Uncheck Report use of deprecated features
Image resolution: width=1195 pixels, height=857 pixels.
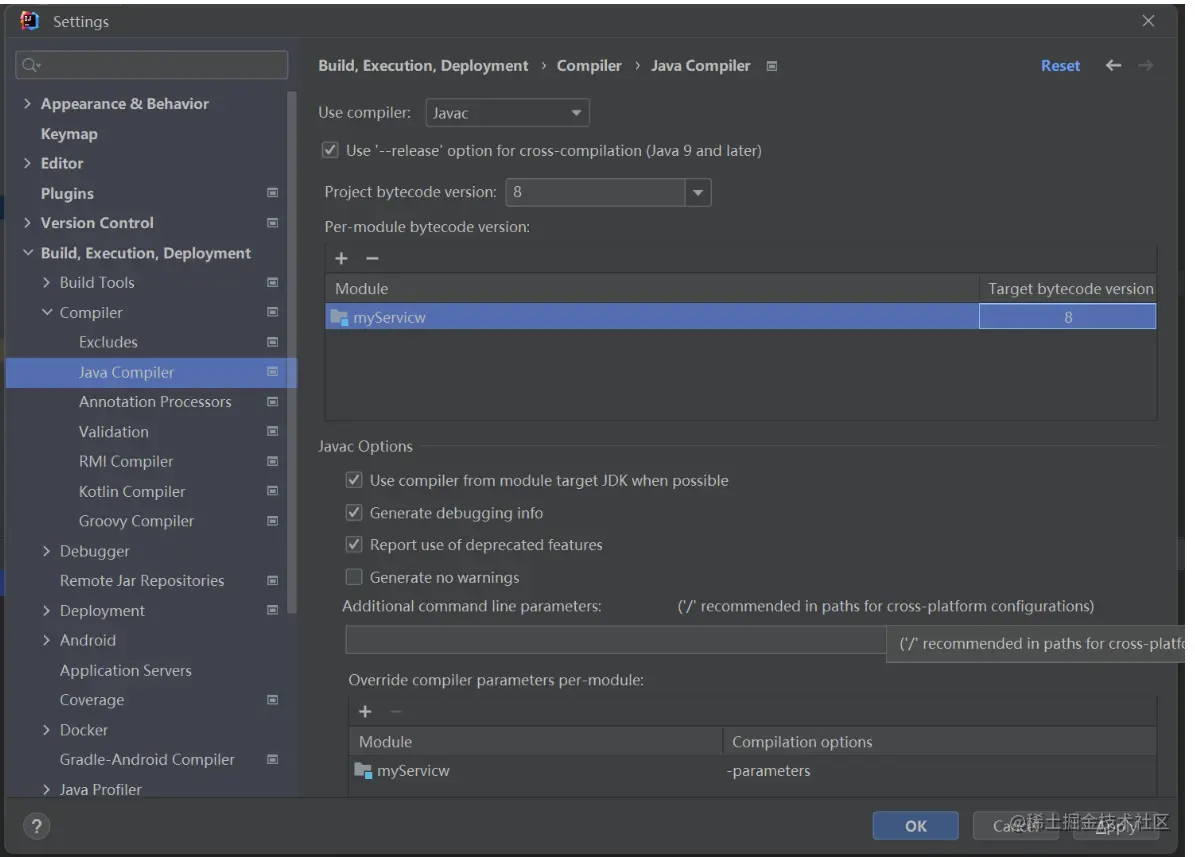[354, 544]
